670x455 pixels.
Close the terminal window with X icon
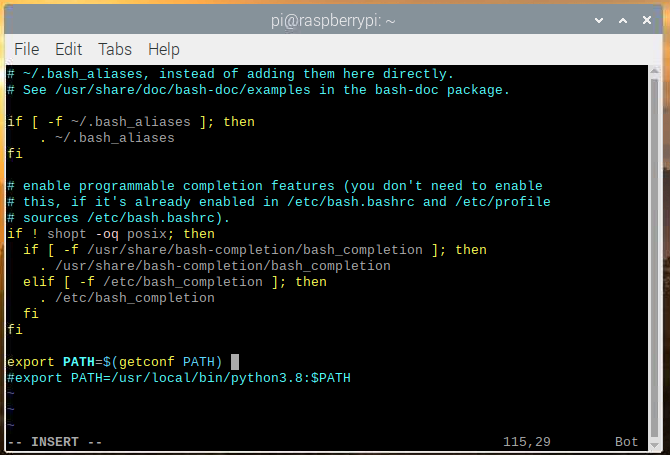point(647,20)
